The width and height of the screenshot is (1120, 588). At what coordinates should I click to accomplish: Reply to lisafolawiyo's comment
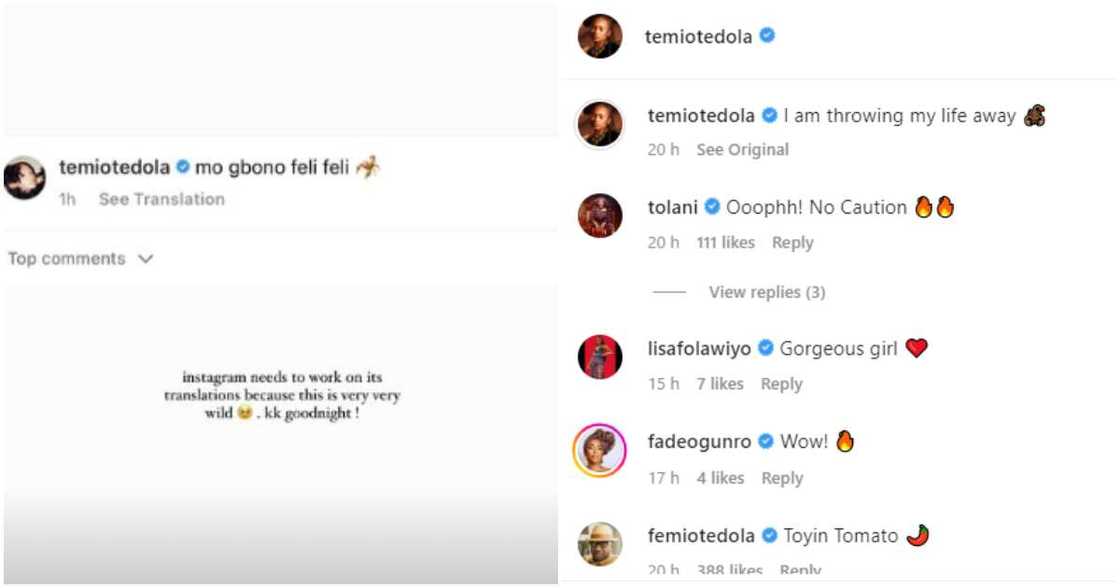(781, 383)
